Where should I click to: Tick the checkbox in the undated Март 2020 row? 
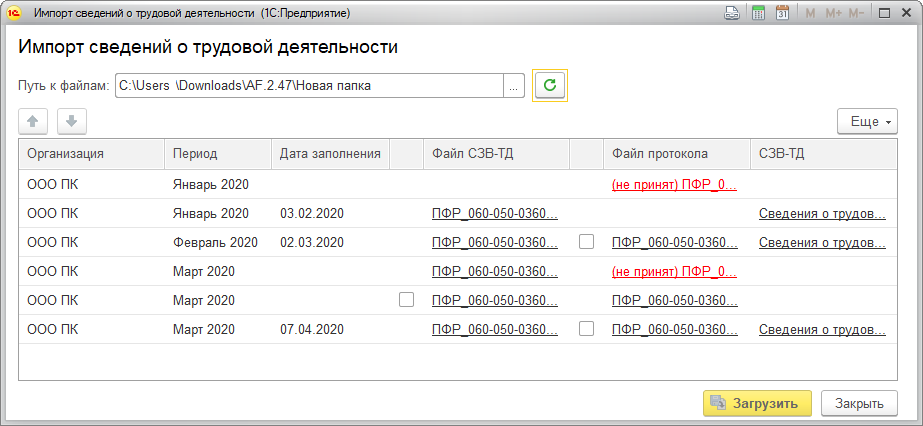[406, 299]
